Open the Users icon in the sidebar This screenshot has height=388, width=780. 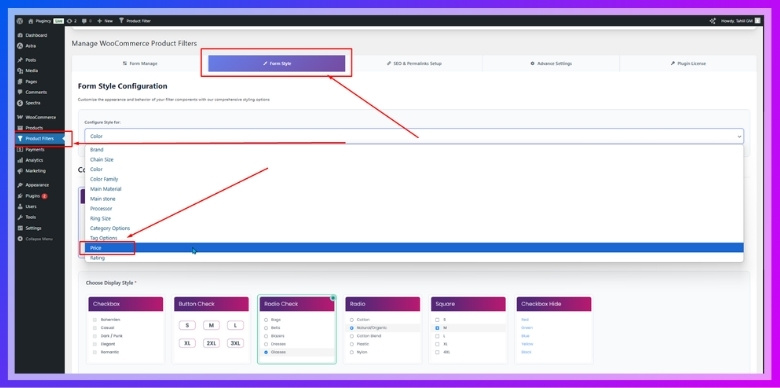point(20,206)
